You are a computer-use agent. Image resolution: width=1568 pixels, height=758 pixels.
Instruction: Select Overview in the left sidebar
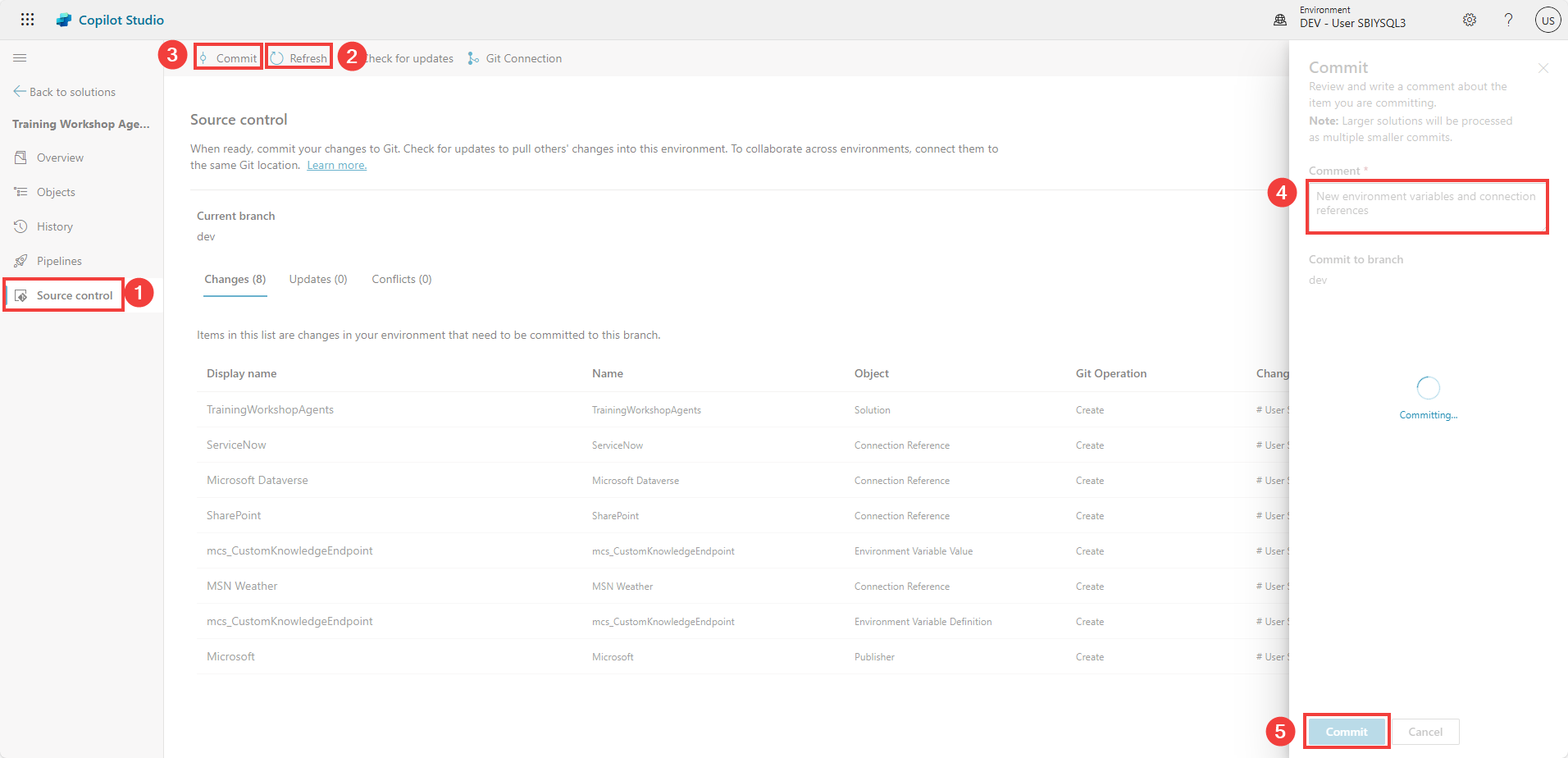click(x=60, y=157)
